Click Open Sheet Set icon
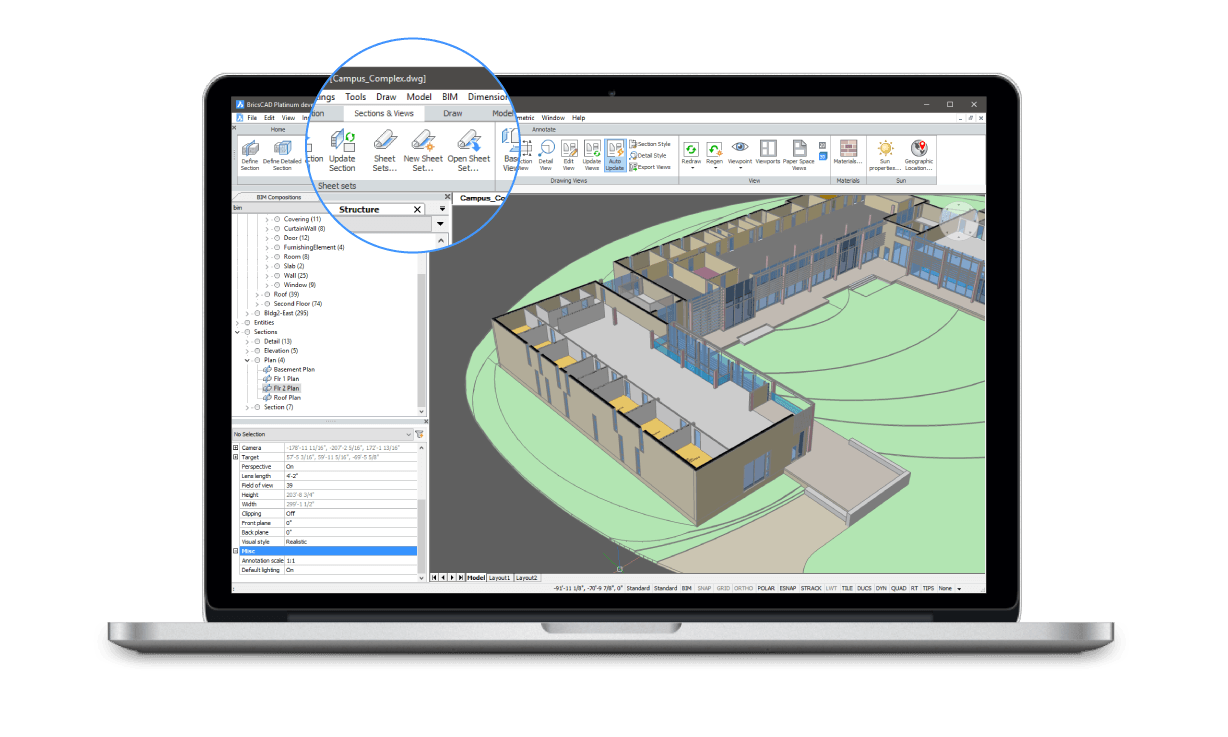The image size is (1228, 737). (468, 139)
